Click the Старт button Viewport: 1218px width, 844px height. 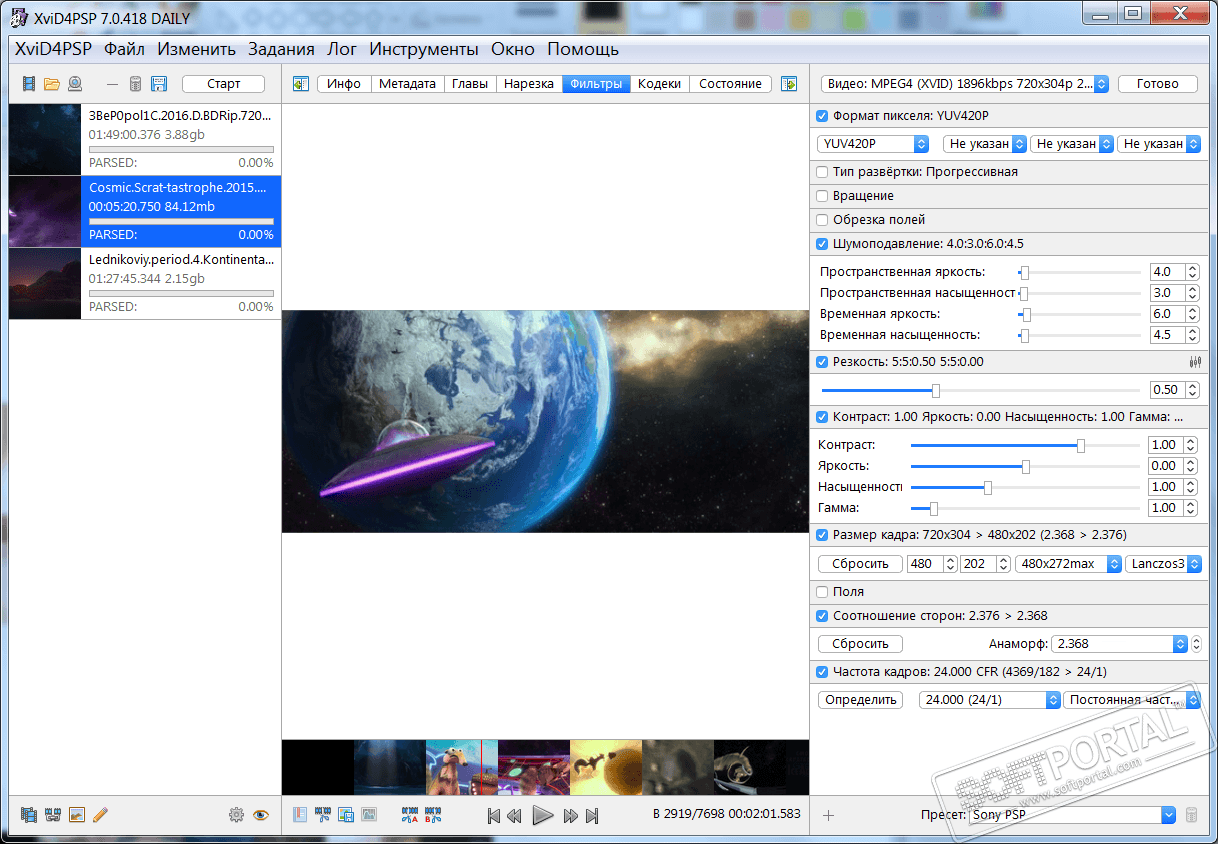223,84
